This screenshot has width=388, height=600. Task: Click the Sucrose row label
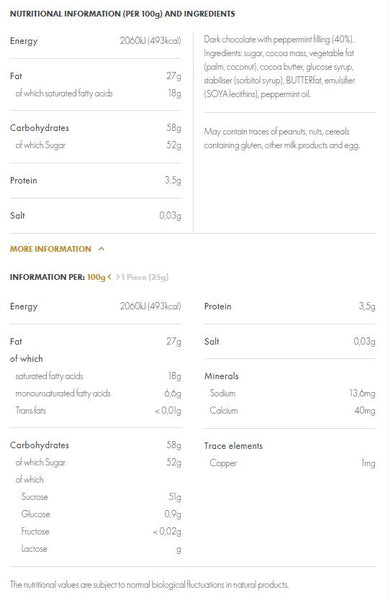[x=34, y=497]
